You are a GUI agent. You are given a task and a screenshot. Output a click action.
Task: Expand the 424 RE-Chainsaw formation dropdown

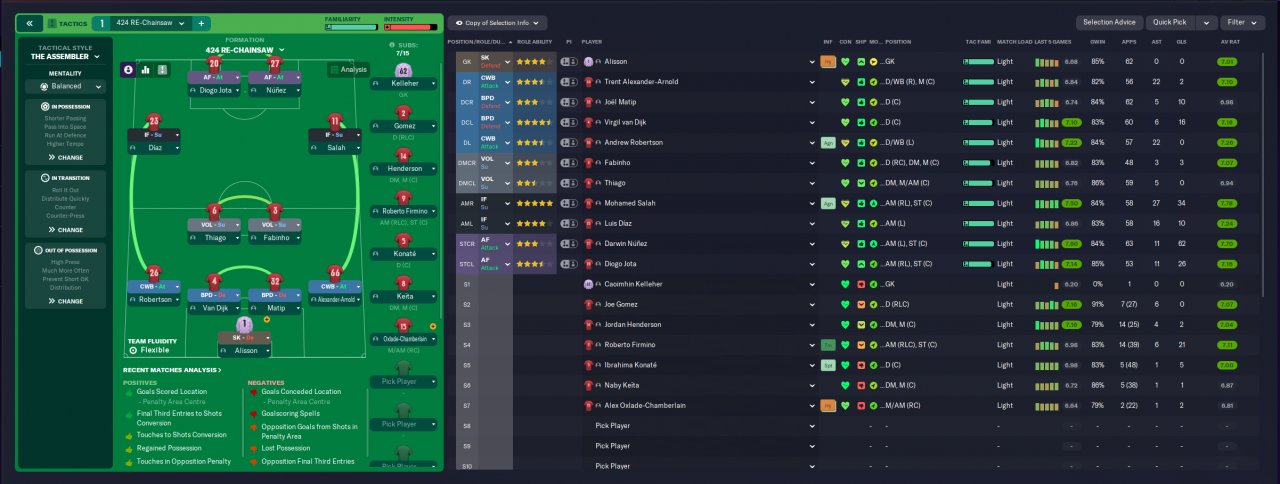coord(245,49)
